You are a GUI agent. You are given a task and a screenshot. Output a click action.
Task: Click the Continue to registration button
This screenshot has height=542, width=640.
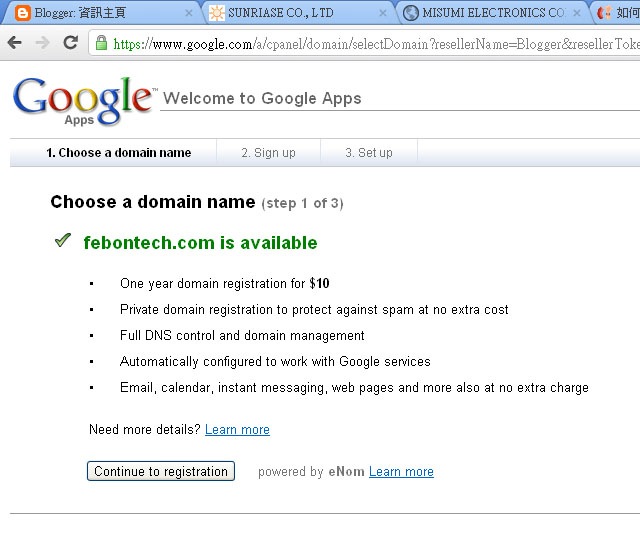pos(161,471)
